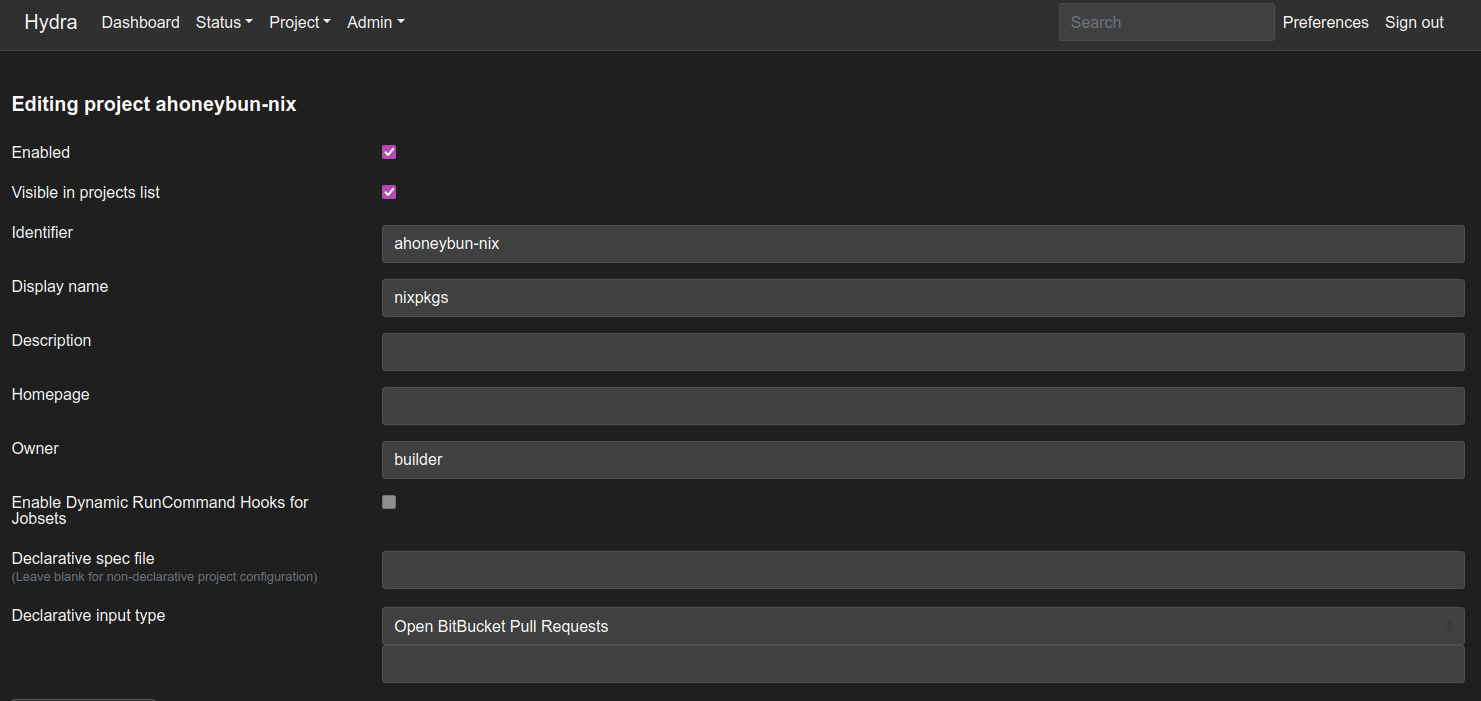Open the Admin dropdown menu

coord(376,22)
